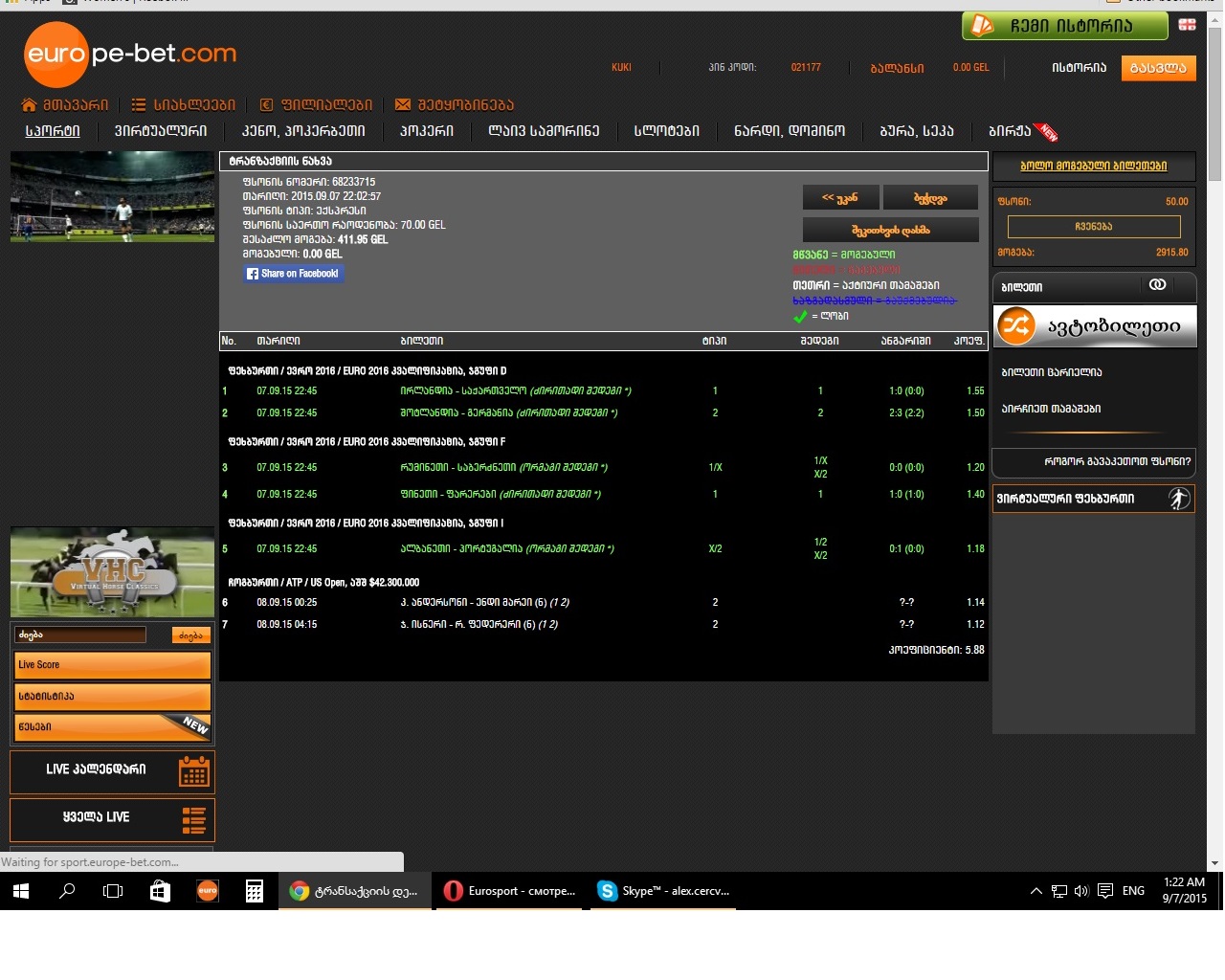
Task: Click the << უკან back button
Action: pyautogui.click(x=840, y=198)
